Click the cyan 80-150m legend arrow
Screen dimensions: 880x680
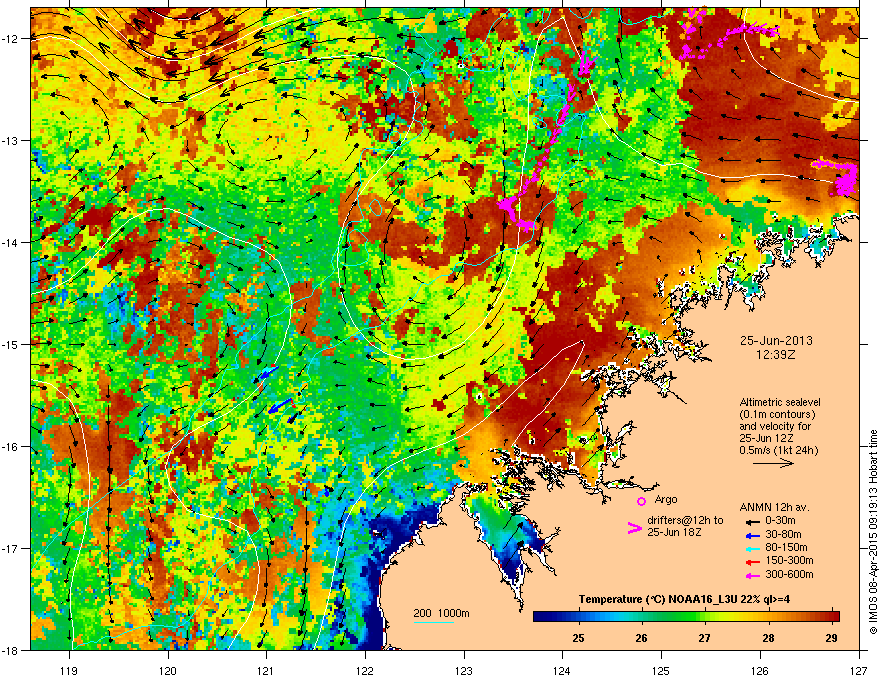(751, 548)
